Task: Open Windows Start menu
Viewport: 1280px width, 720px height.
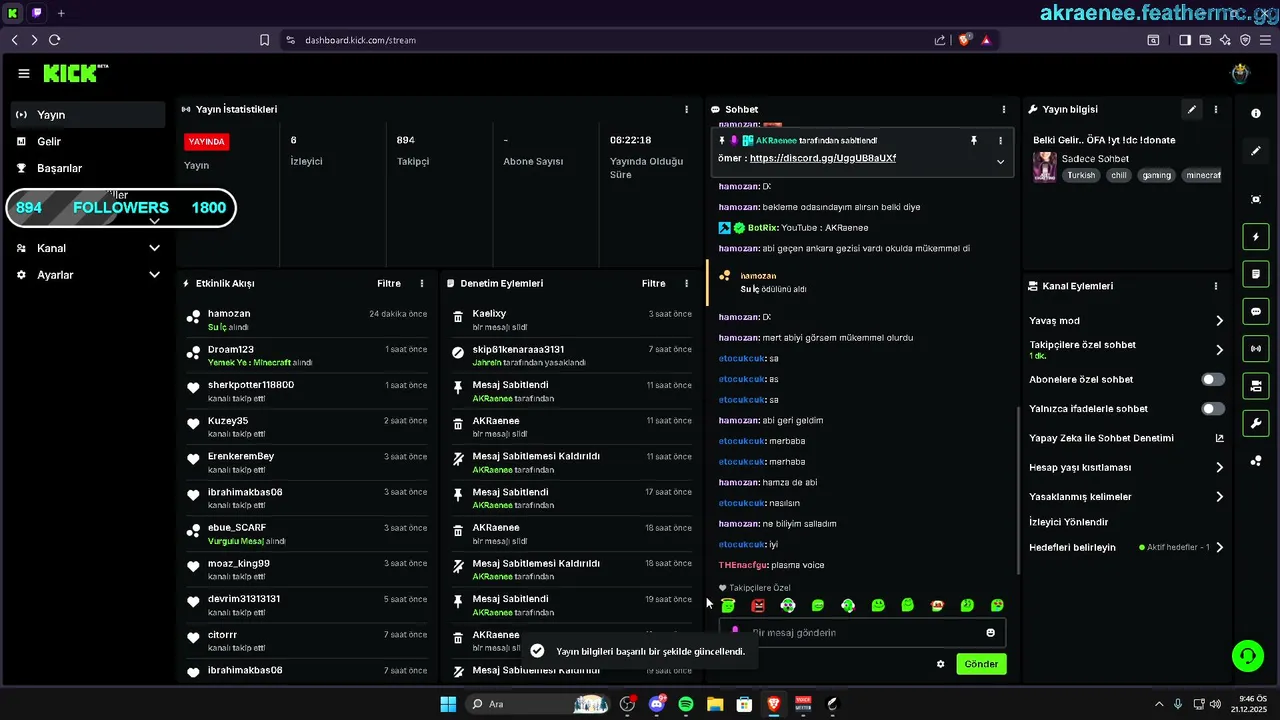Action: (448, 704)
